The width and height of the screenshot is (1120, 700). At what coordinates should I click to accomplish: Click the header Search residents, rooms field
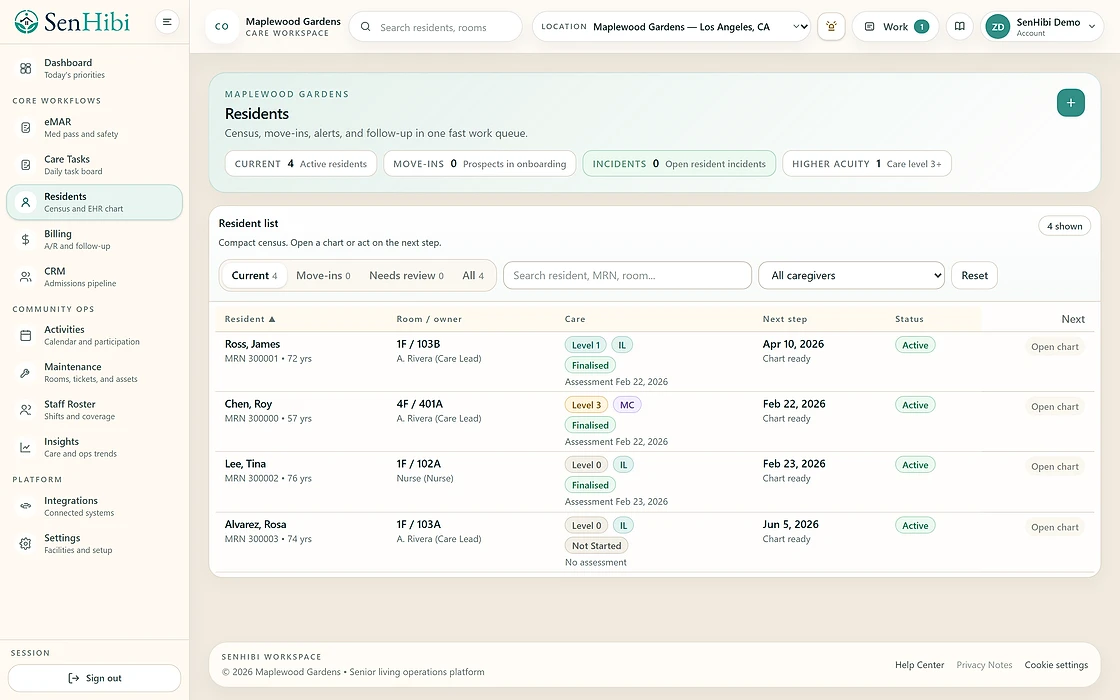tap(436, 26)
